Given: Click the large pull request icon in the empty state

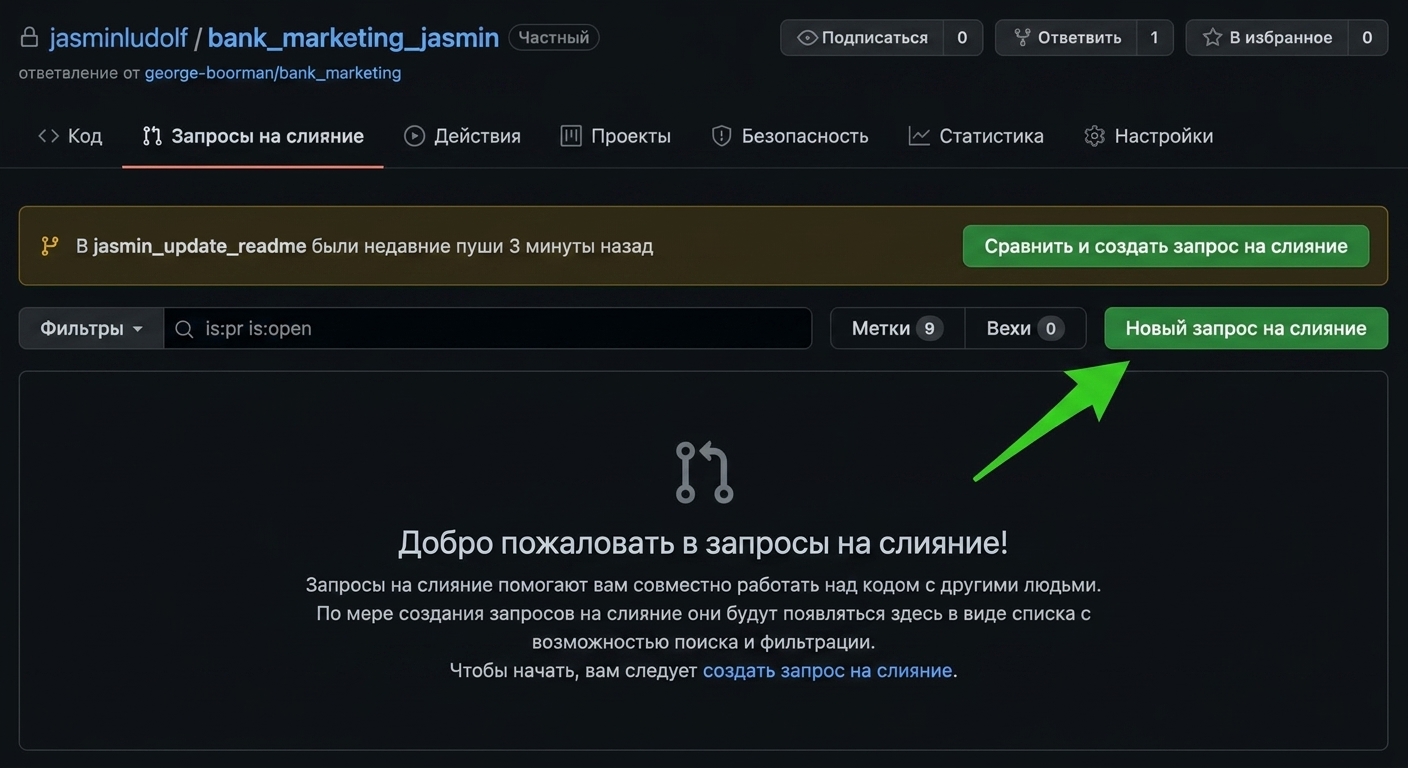Looking at the screenshot, I should coord(704,472).
